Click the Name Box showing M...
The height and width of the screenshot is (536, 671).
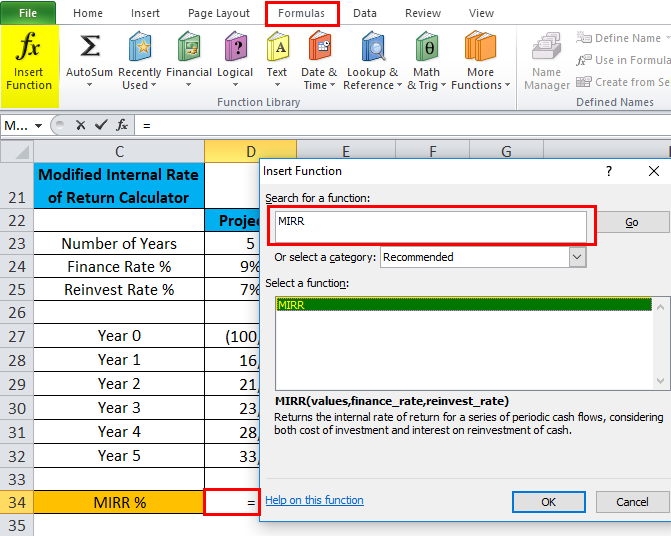[x=16, y=126]
